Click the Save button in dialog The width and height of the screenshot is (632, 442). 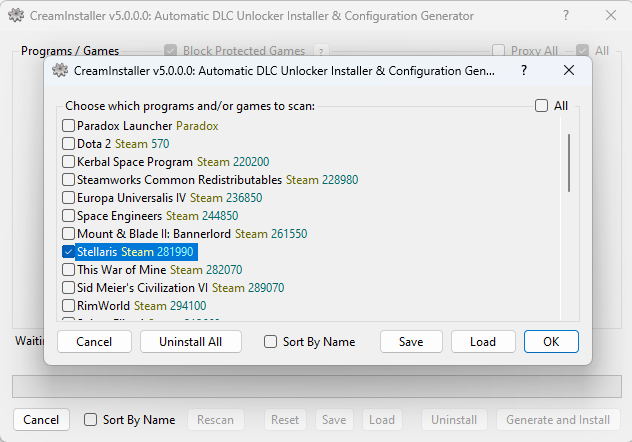click(x=411, y=342)
